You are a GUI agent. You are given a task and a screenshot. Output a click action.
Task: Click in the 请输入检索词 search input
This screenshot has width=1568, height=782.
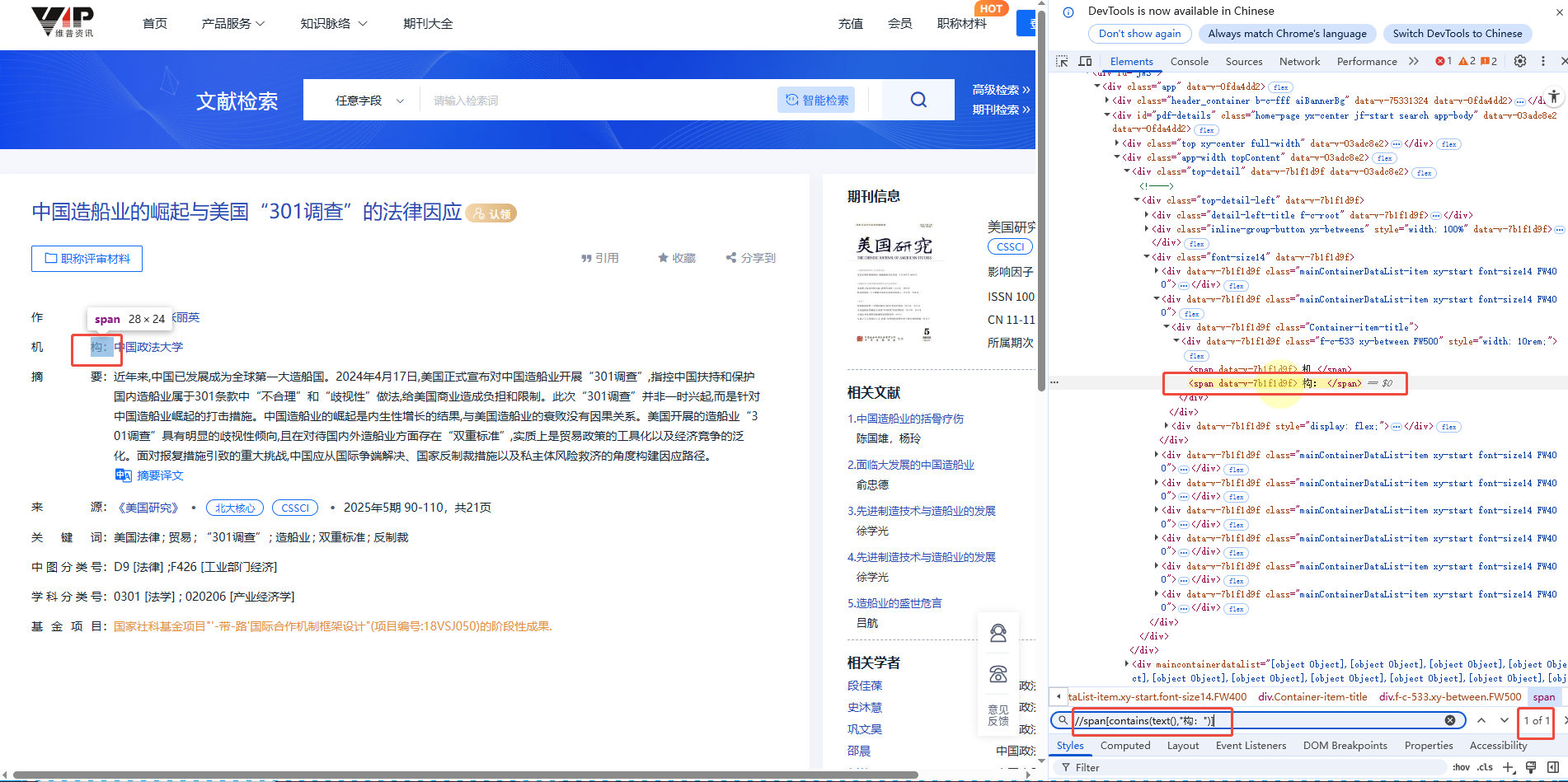coord(598,101)
